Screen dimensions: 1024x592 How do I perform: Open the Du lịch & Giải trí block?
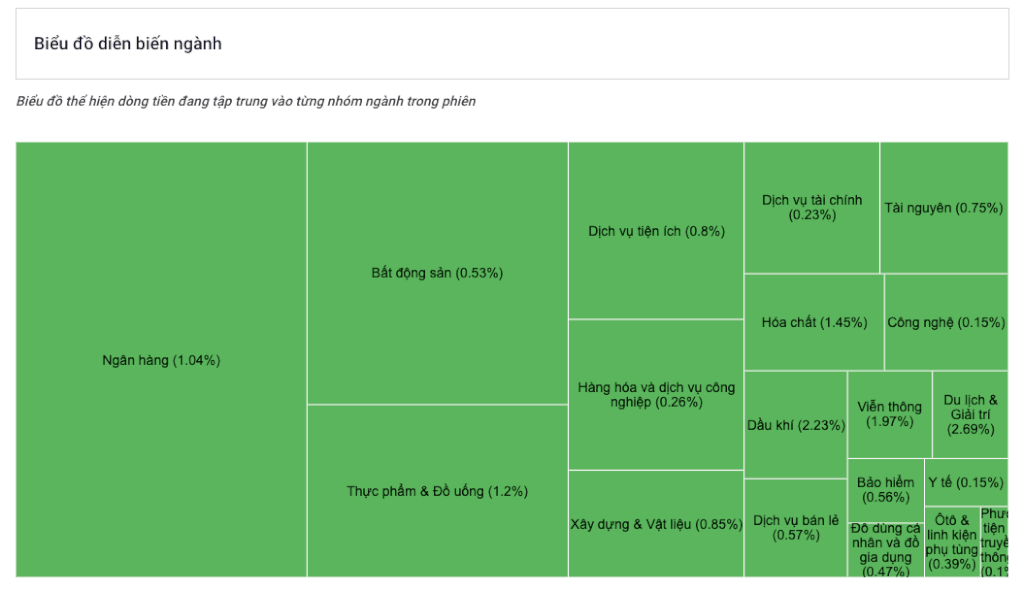pyautogui.click(x=970, y=414)
